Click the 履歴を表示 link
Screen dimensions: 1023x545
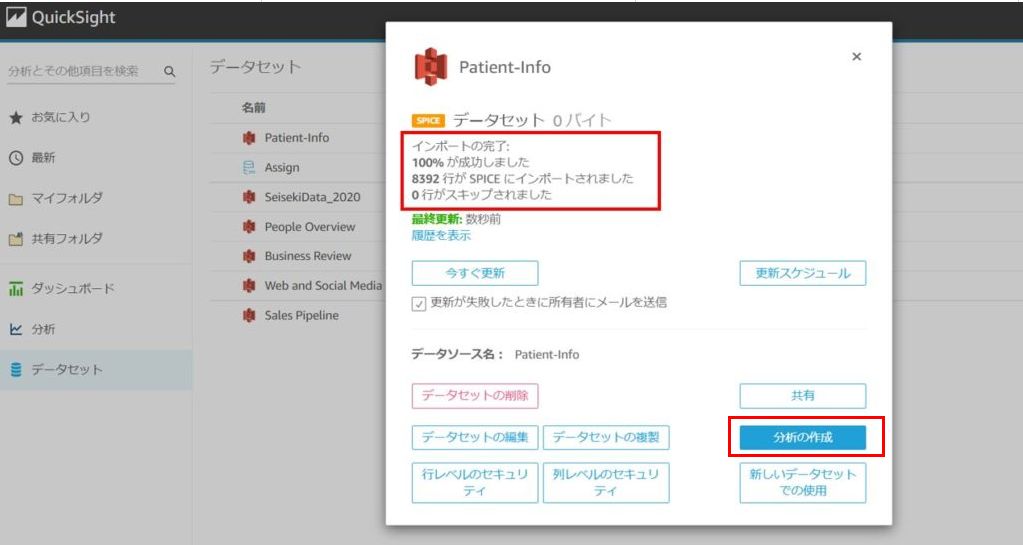pyautogui.click(x=441, y=236)
